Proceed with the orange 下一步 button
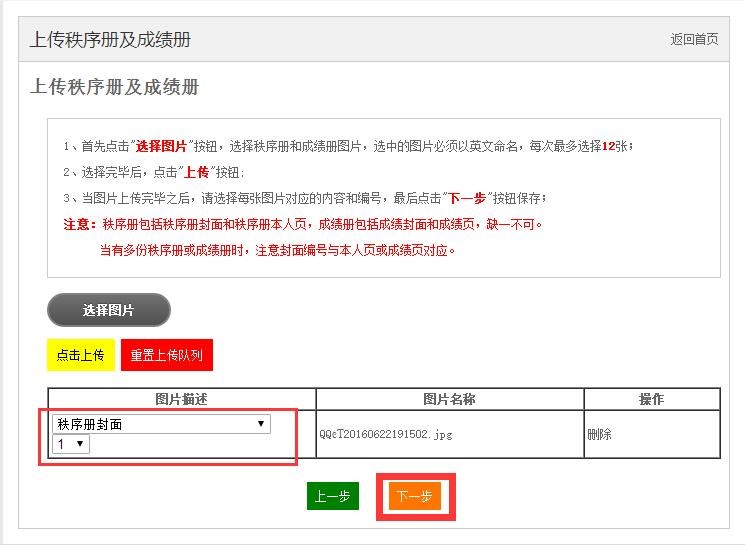The image size is (745, 545). point(414,497)
